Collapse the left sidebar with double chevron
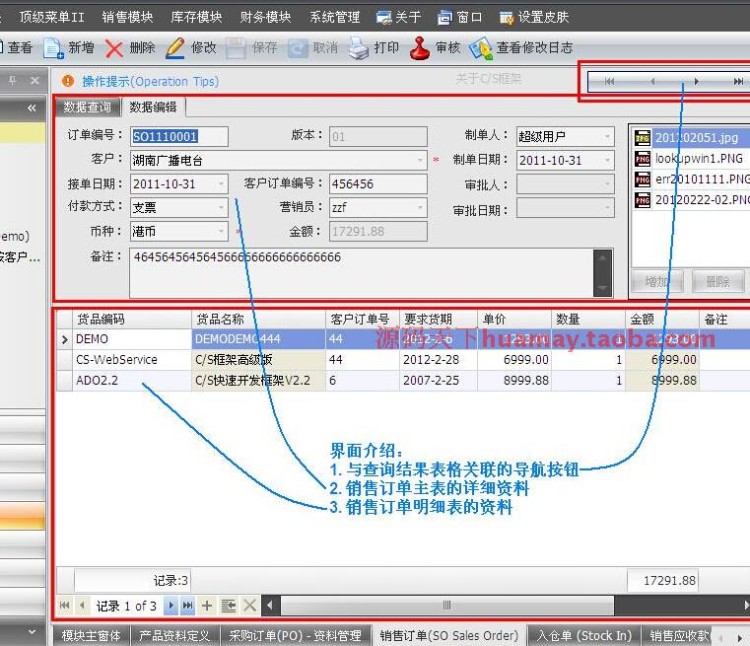The height and width of the screenshot is (646, 750). point(31,108)
